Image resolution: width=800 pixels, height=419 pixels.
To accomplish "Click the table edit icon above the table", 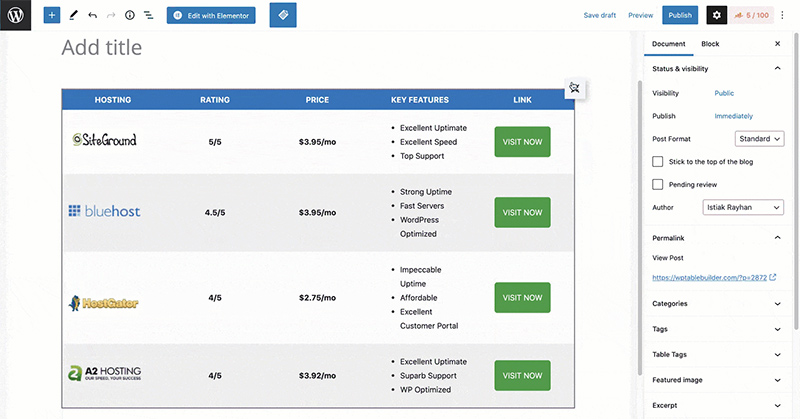I will [x=574, y=88].
